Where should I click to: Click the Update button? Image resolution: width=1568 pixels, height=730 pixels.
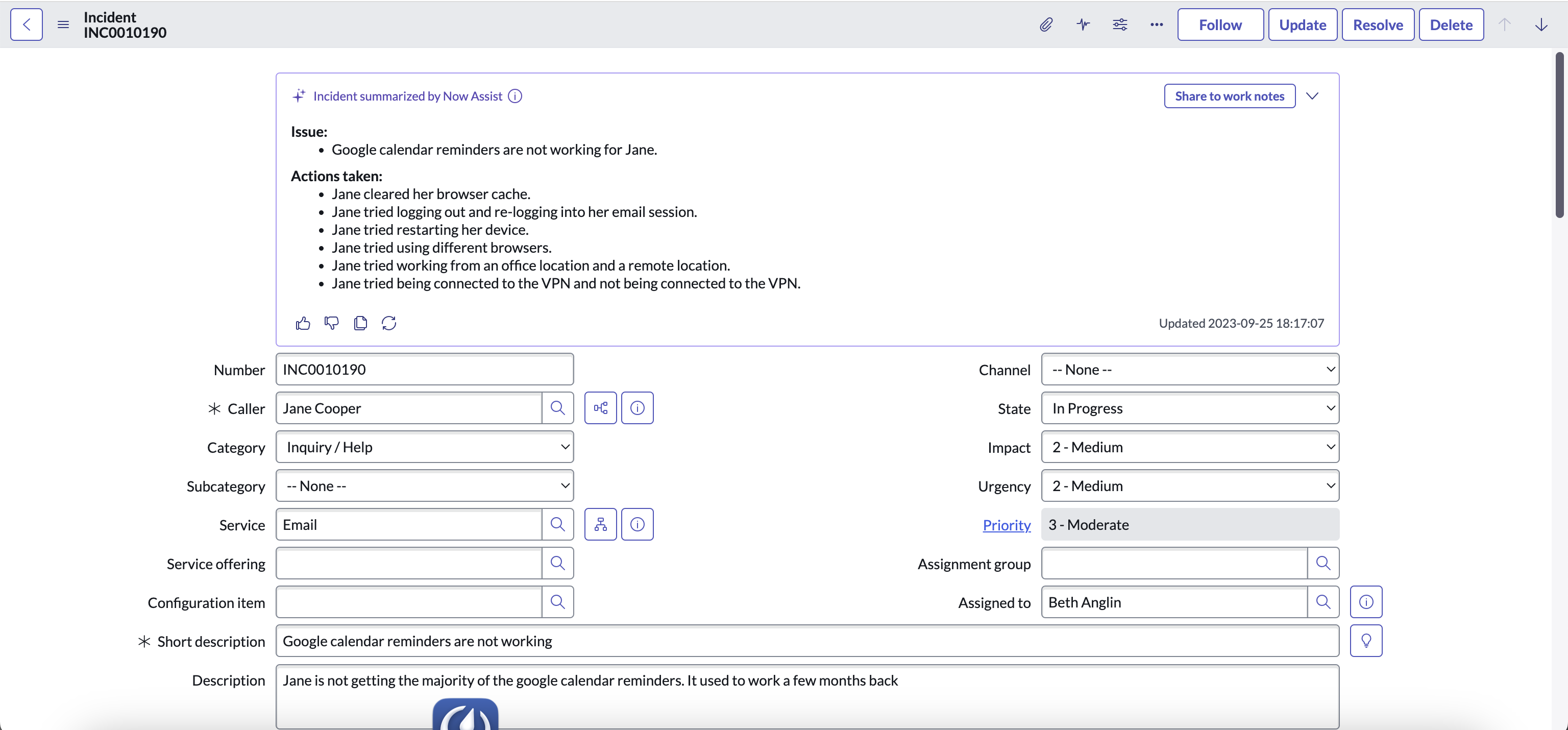pyautogui.click(x=1303, y=25)
